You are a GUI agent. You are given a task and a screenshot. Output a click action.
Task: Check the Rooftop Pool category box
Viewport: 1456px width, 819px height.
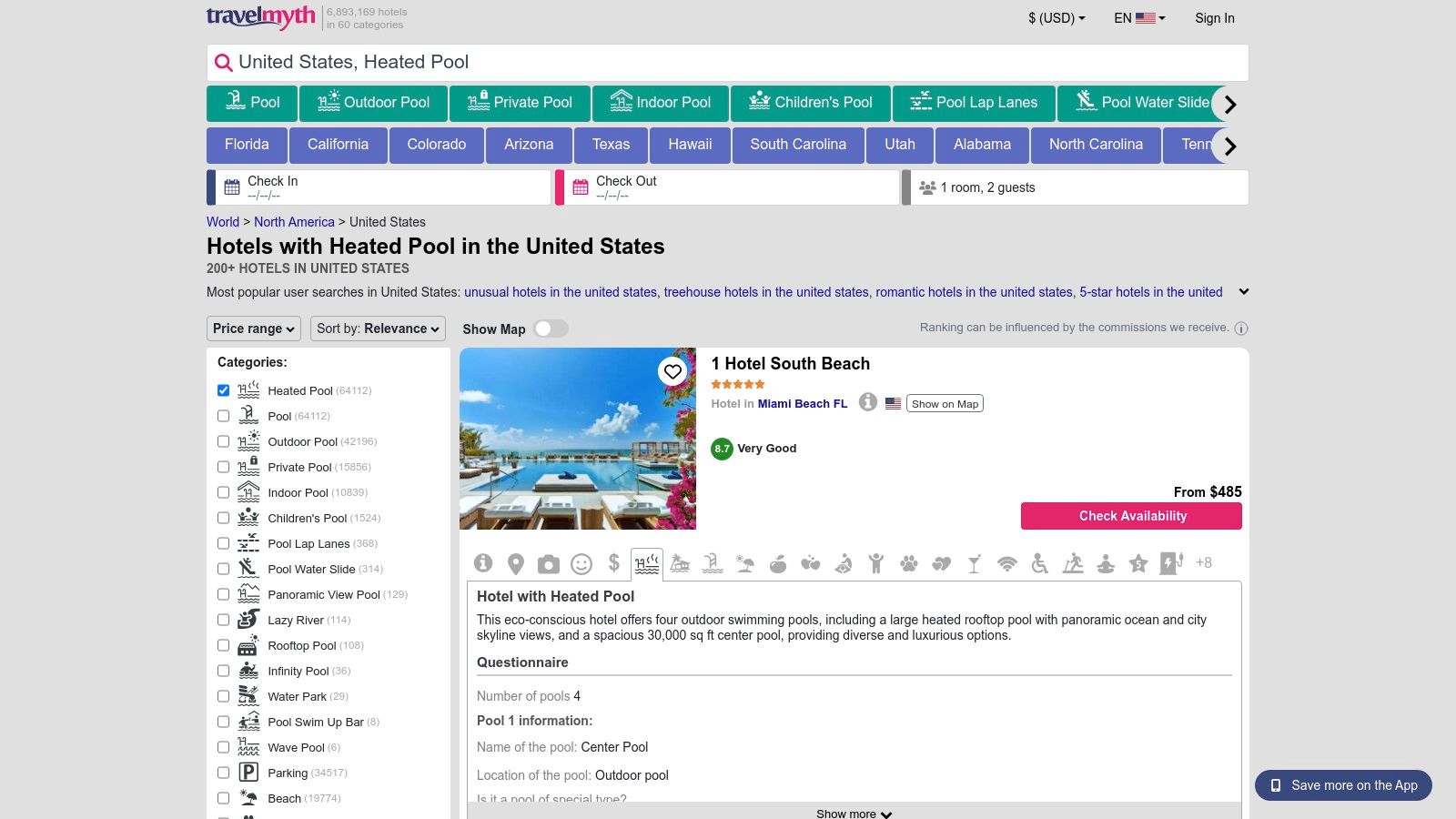pyautogui.click(x=223, y=645)
